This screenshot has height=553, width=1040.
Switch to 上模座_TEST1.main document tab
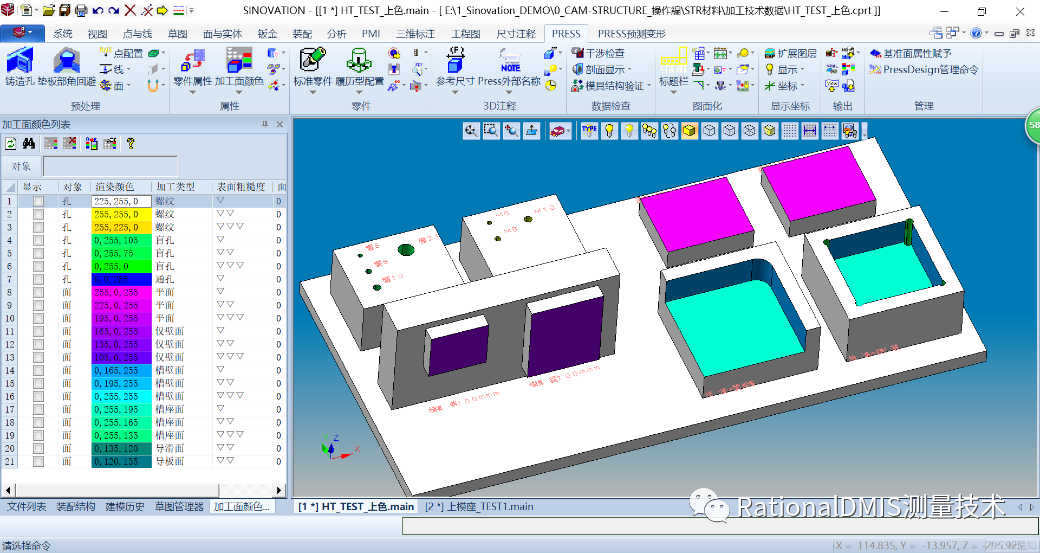pyautogui.click(x=479, y=507)
